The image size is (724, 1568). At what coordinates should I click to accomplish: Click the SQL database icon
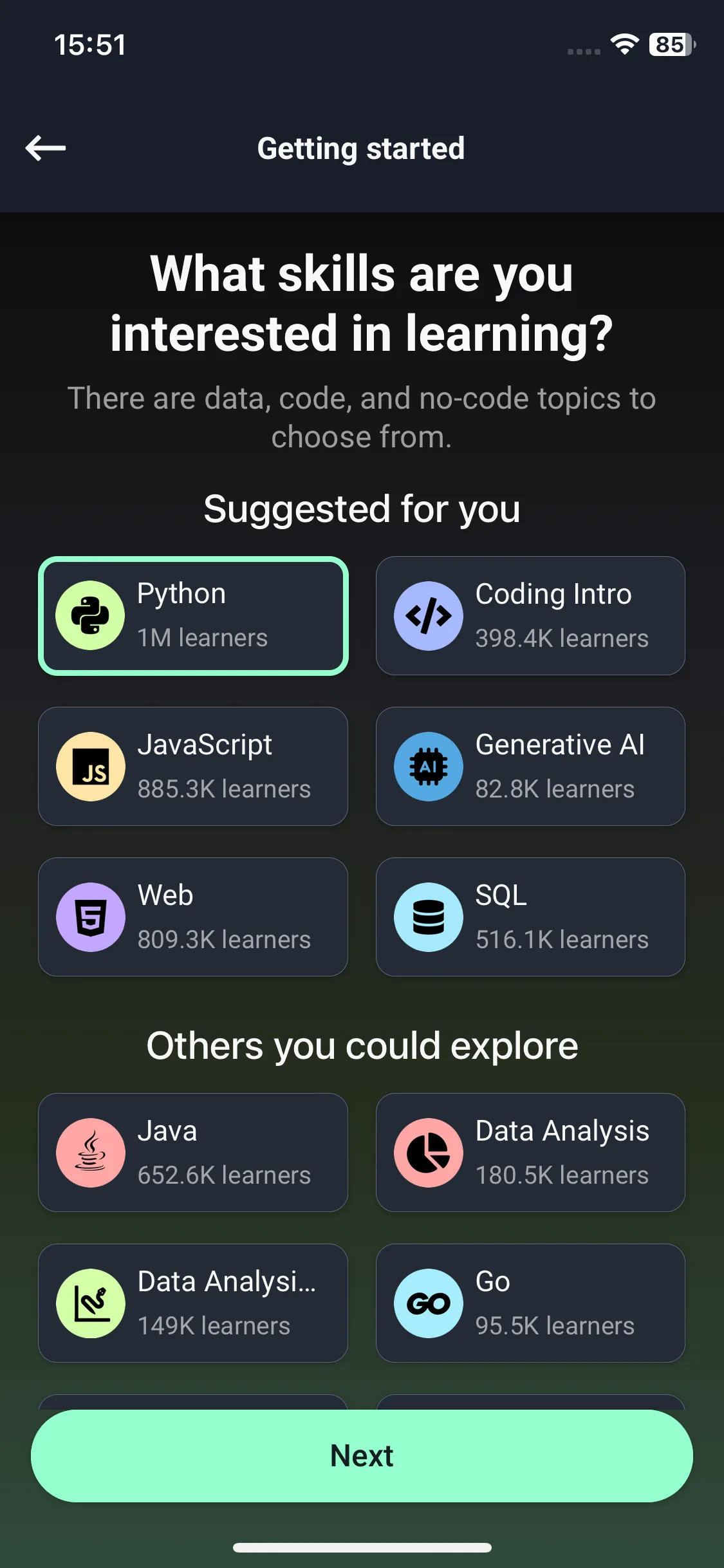[x=428, y=917]
